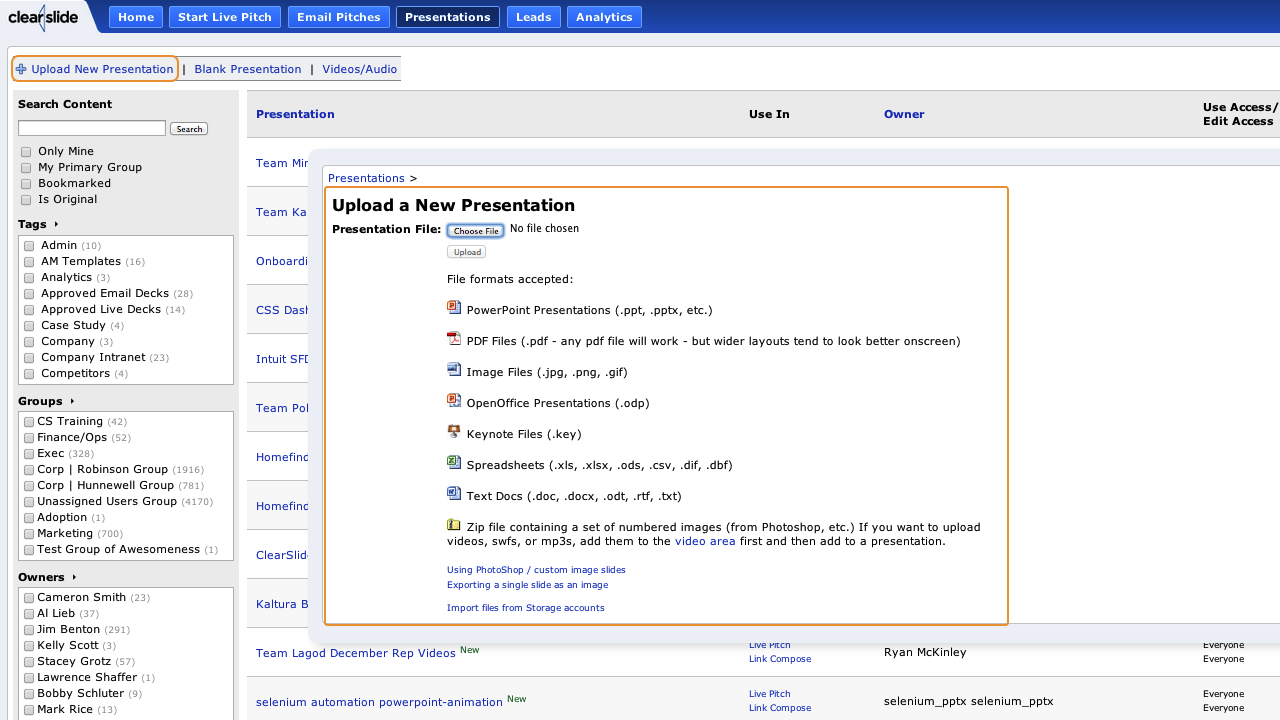Check the Cameron Smith owner checkbox
This screenshot has width=1280, height=720.
(x=29, y=598)
